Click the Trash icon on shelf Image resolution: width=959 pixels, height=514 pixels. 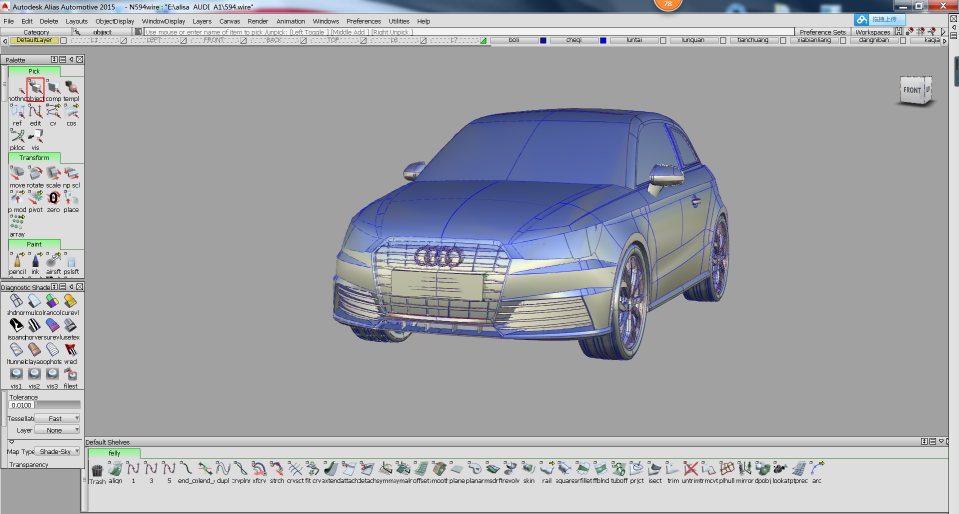pyautogui.click(x=97, y=469)
